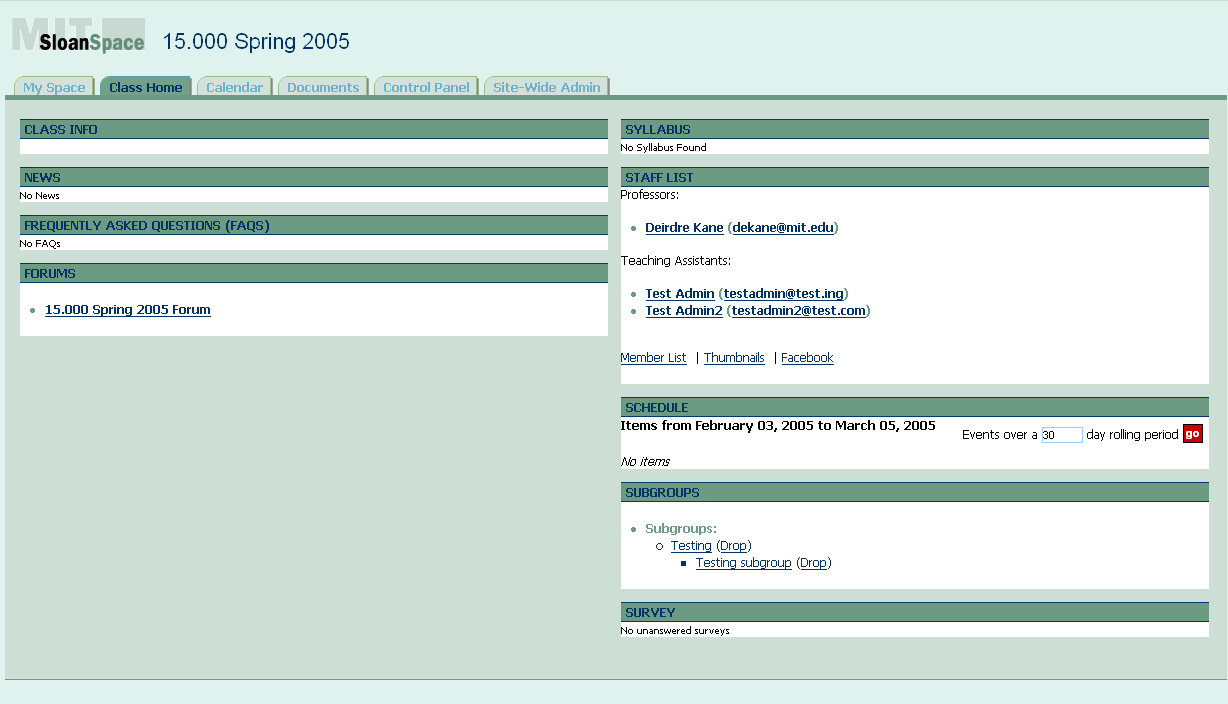Email testadmin2@test.com
This screenshot has width=1228, height=704.
pos(795,310)
